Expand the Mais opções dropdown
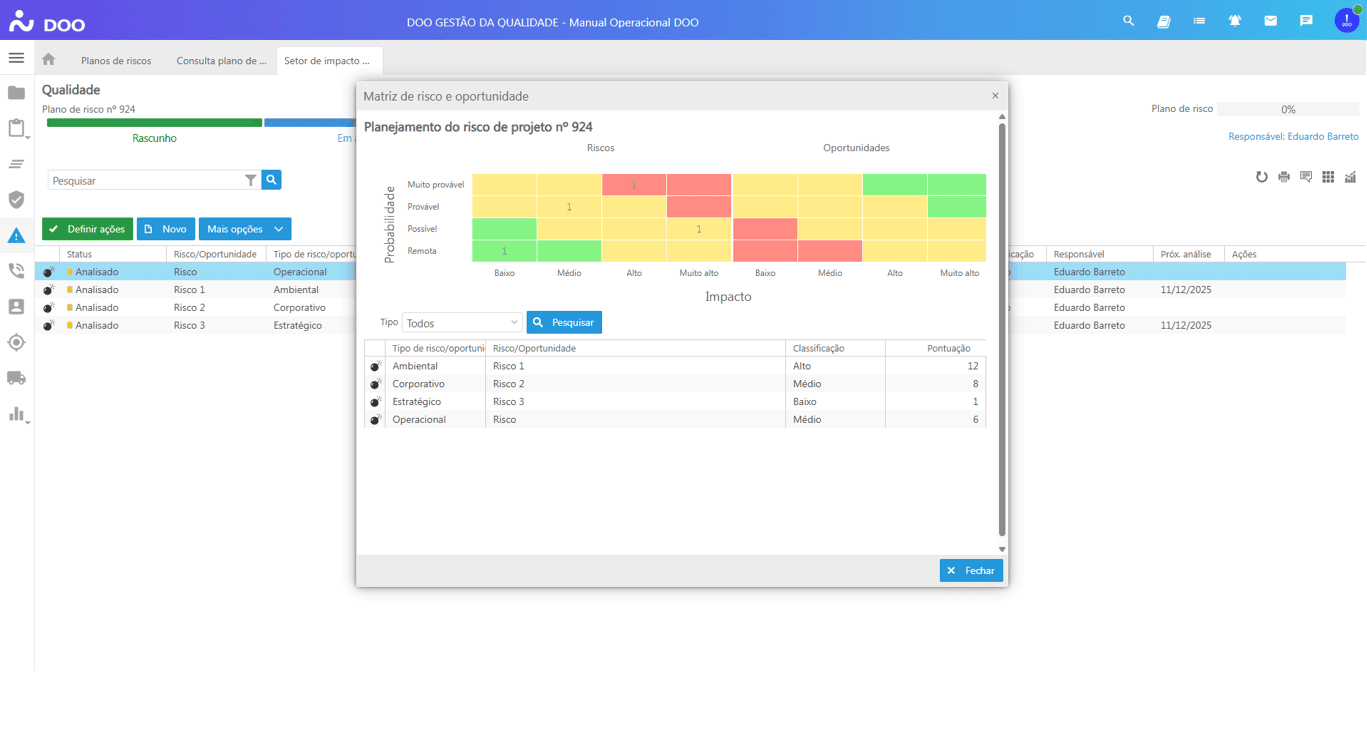Screen dimensions: 1367x730 click(x=245, y=229)
